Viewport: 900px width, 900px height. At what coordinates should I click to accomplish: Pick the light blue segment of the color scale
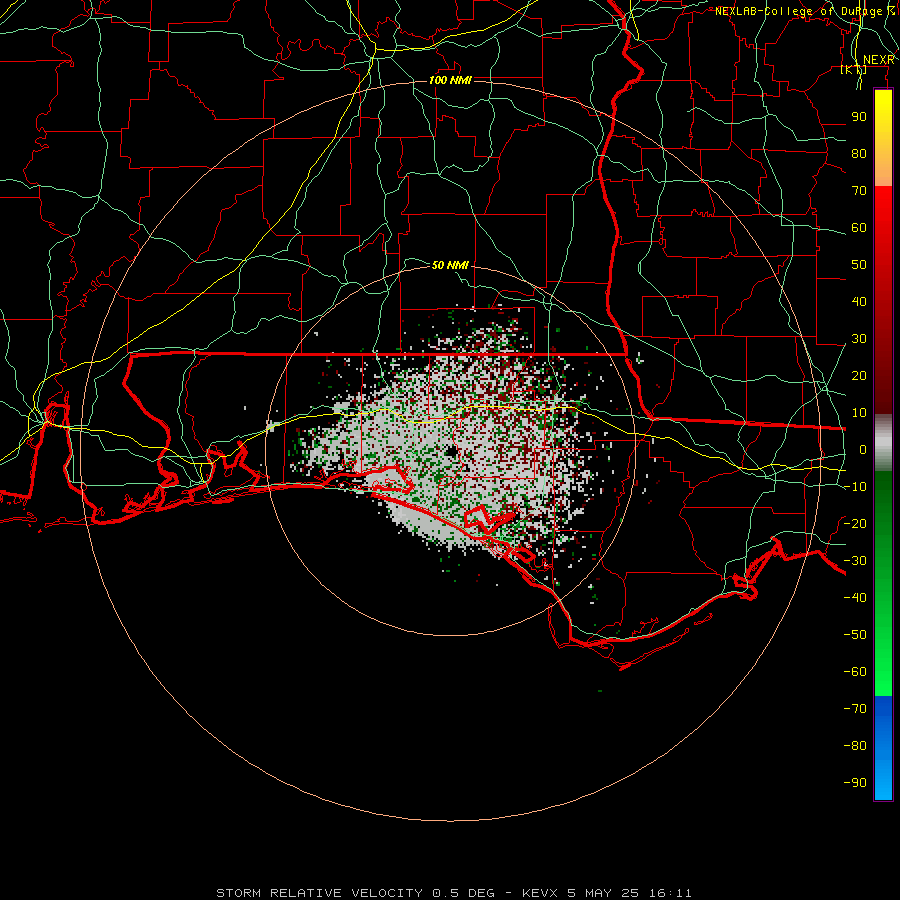(x=883, y=778)
